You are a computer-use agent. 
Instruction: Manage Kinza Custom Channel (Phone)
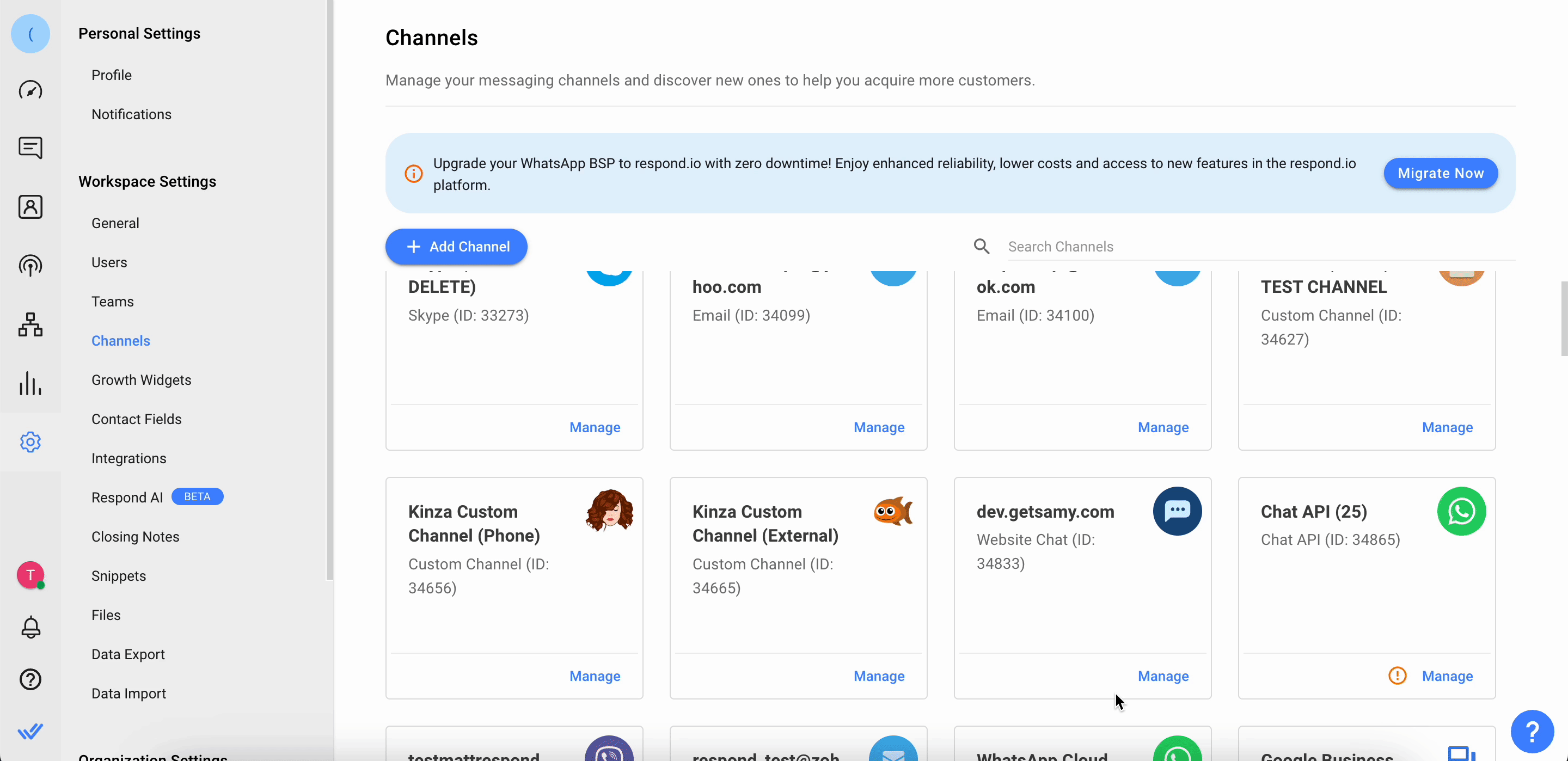pos(594,676)
